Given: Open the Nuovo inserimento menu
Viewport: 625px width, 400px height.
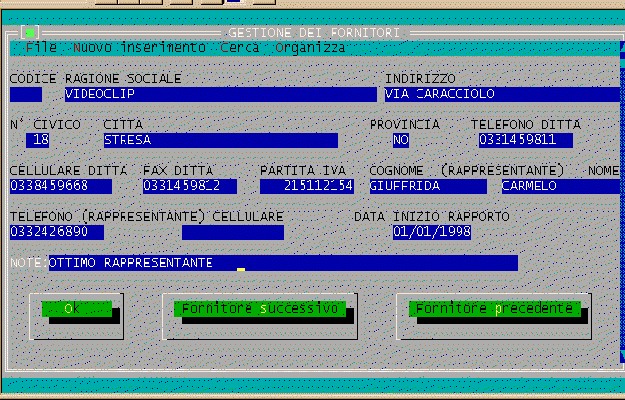Looking at the screenshot, I should coord(140,48).
